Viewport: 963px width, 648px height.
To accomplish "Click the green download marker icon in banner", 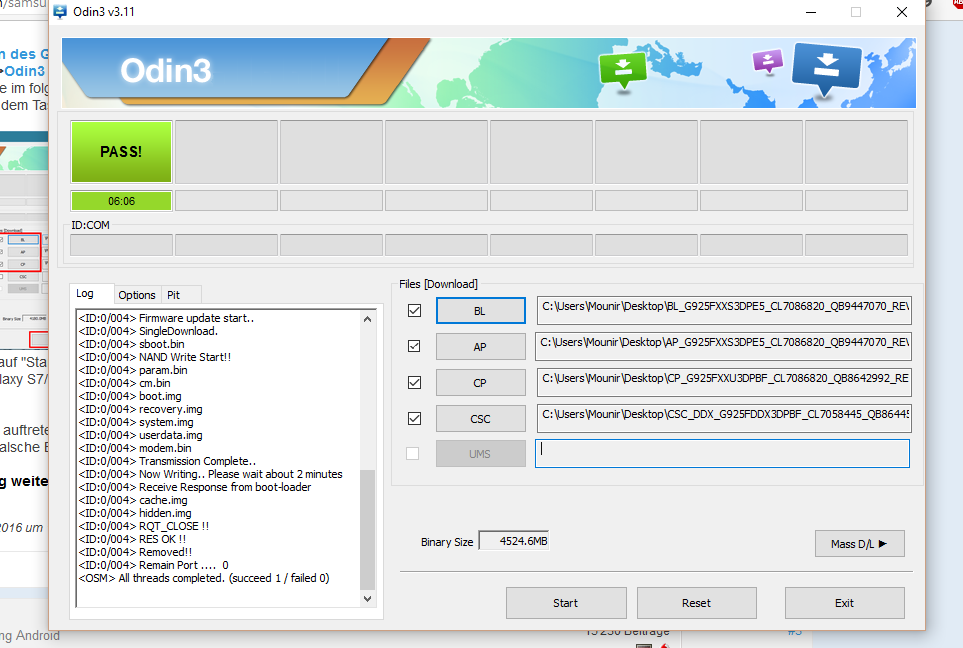I will pyautogui.click(x=623, y=70).
